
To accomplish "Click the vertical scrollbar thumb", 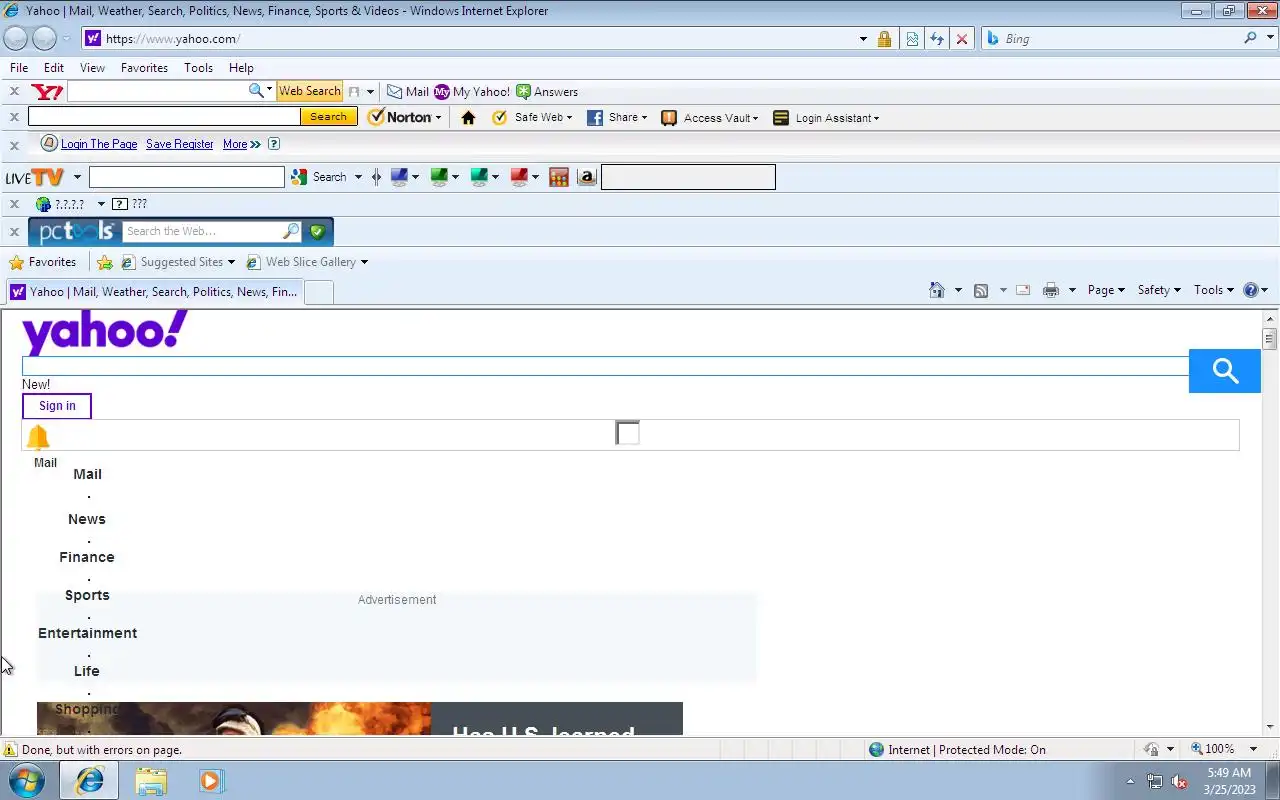I will tap(1270, 338).
